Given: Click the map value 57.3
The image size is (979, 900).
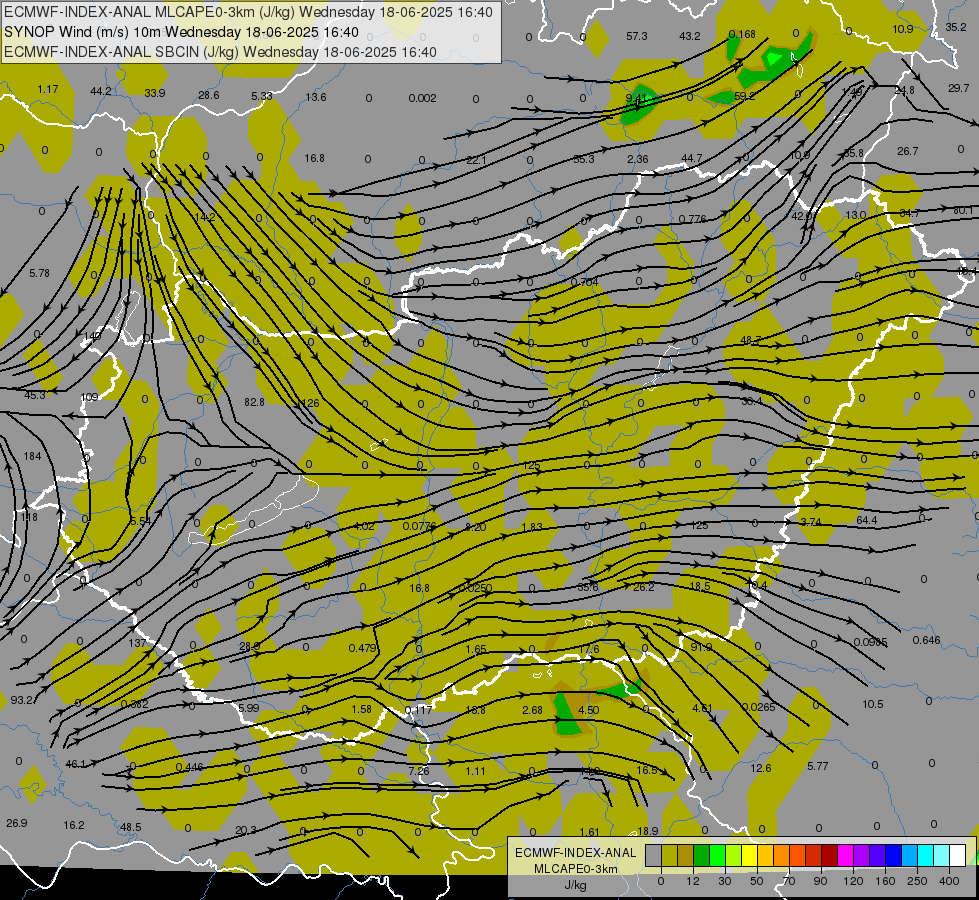Looking at the screenshot, I should point(637,36).
